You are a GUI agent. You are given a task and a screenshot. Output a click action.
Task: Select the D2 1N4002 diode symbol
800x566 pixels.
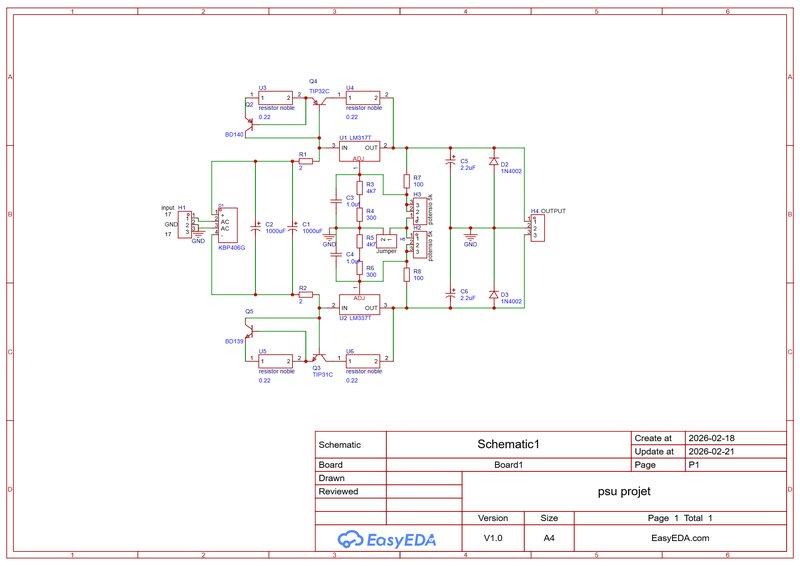point(493,161)
